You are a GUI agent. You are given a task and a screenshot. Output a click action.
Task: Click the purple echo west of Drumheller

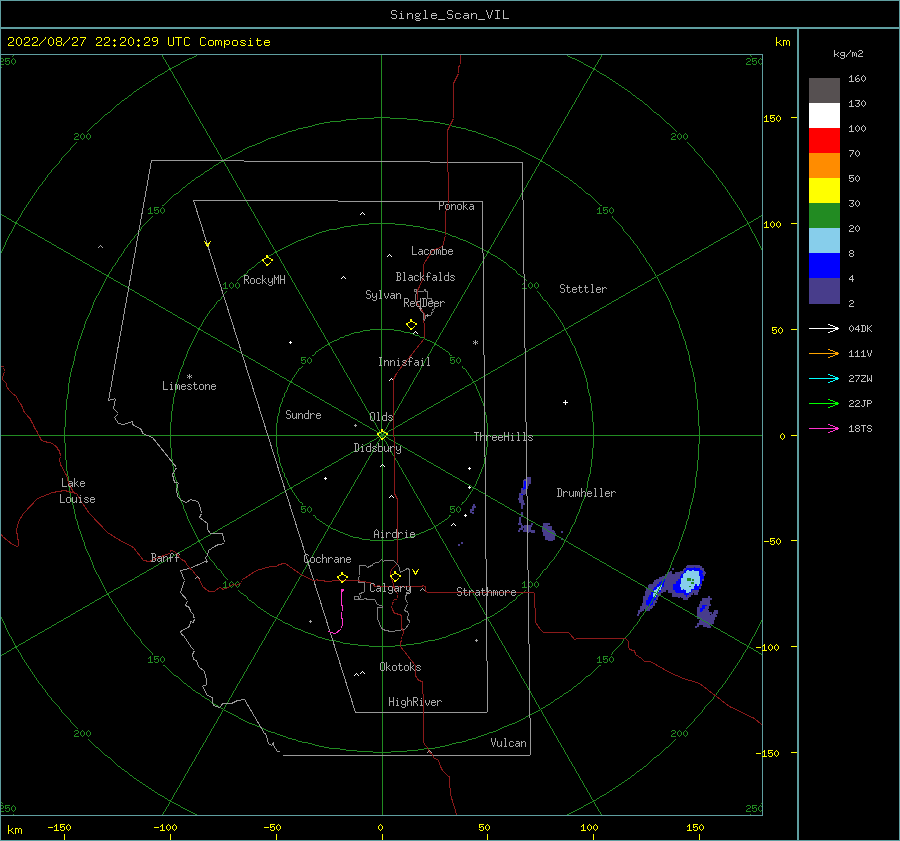[524, 494]
